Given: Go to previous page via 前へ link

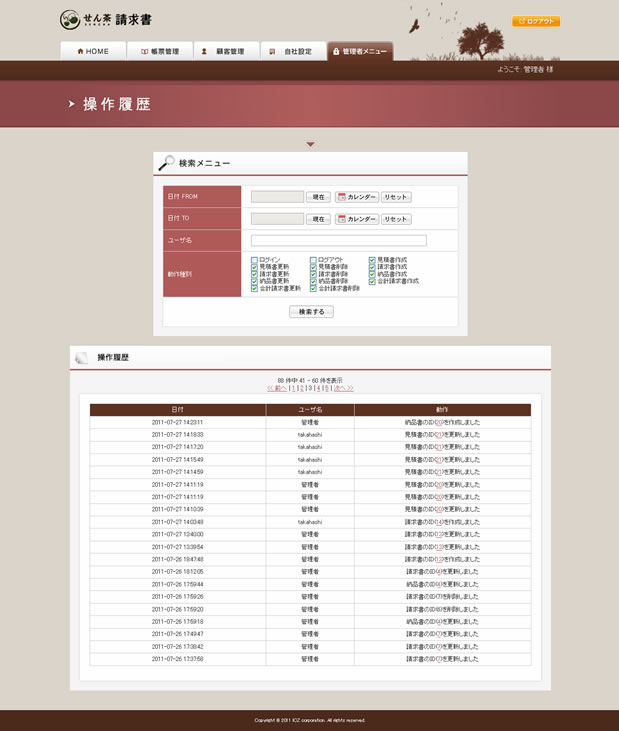Looking at the screenshot, I should [277, 388].
